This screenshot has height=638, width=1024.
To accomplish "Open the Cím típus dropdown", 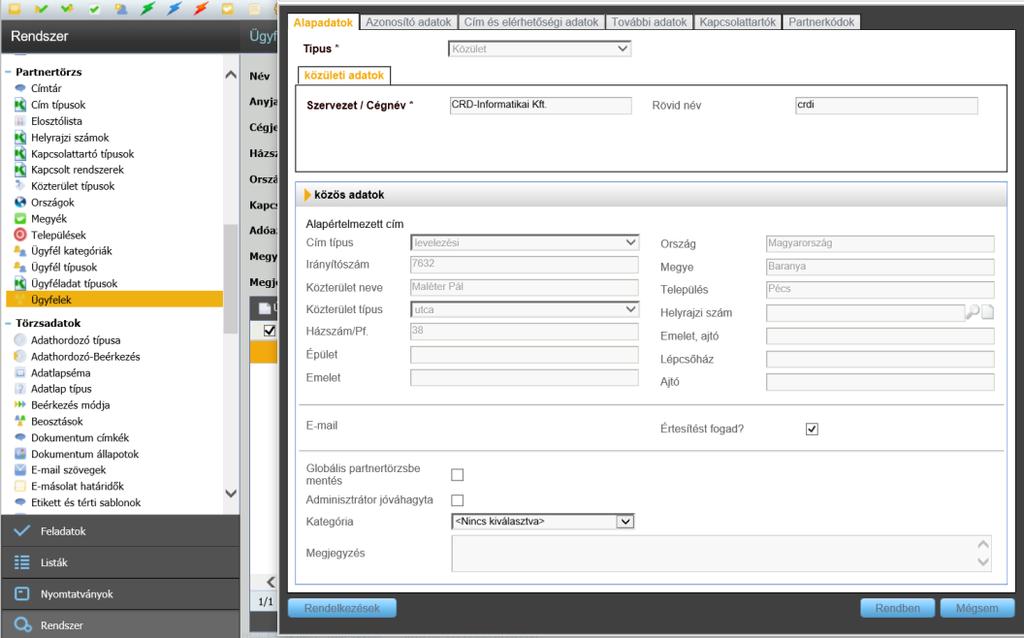I will tap(524, 243).
